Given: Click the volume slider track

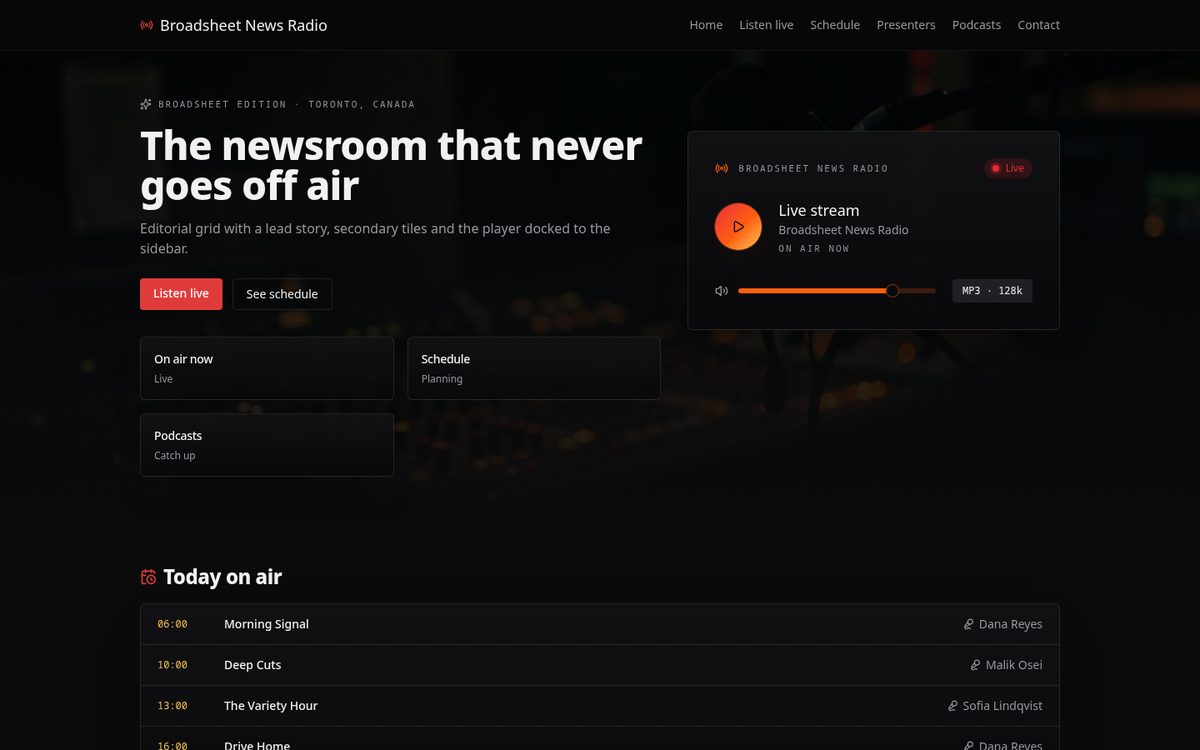Looking at the screenshot, I should [837, 291].
